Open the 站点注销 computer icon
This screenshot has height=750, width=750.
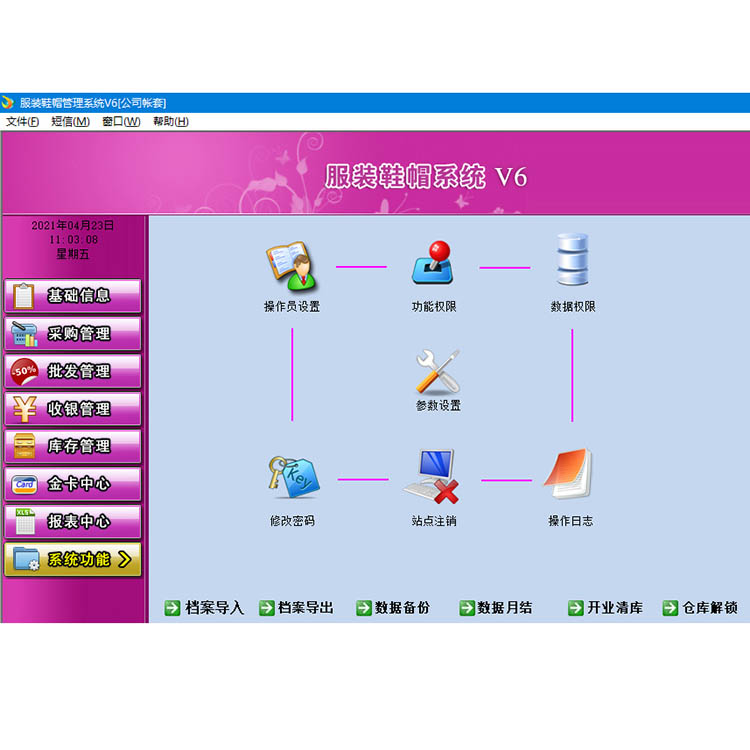coord(432,476)
